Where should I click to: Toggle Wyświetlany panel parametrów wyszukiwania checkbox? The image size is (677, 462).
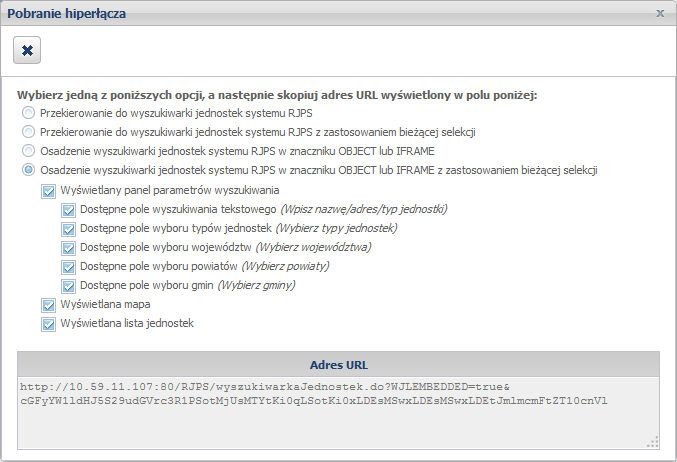(48, 190)
